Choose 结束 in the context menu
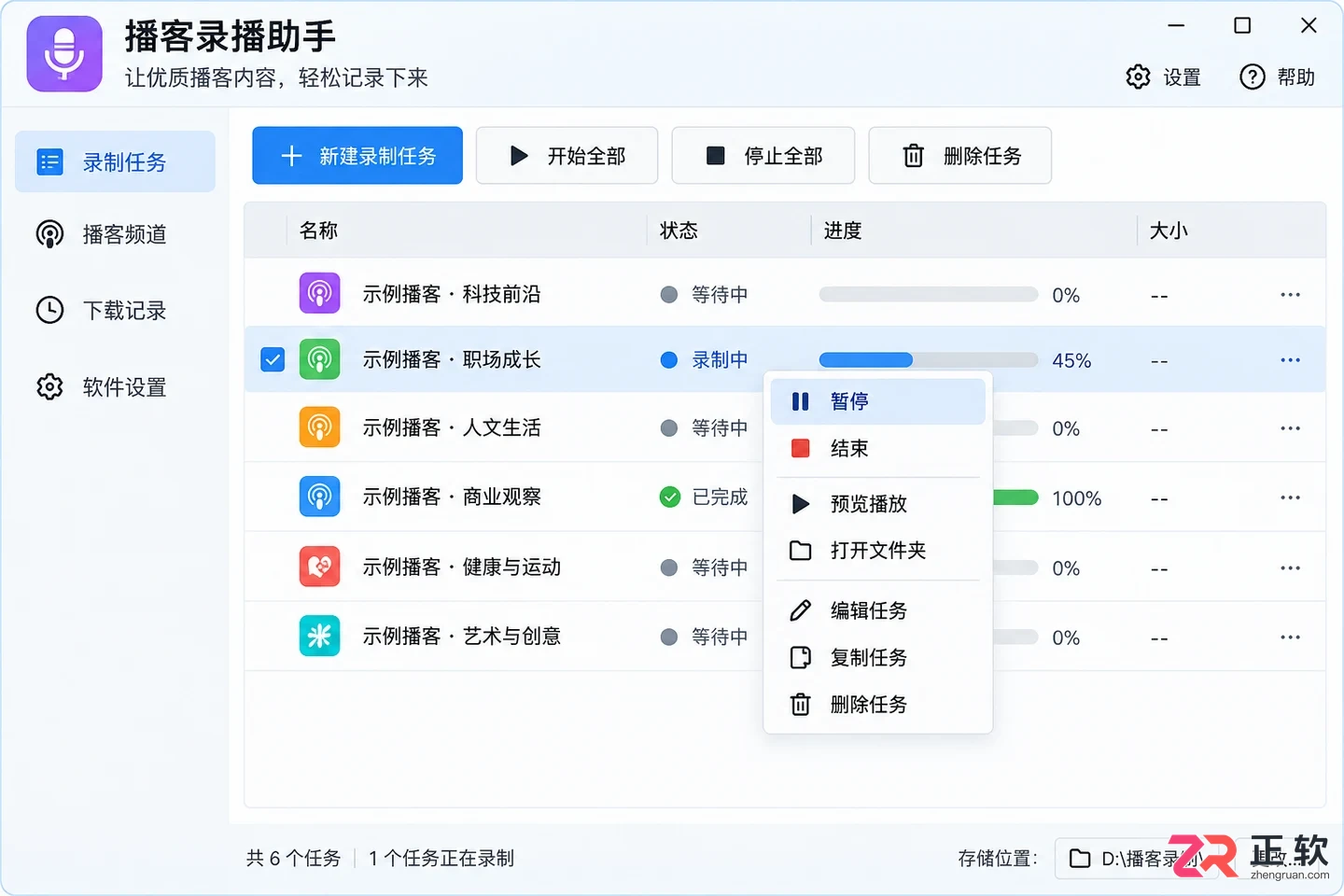Screen dimensions: 1344x896 click(x=877, y=448)
